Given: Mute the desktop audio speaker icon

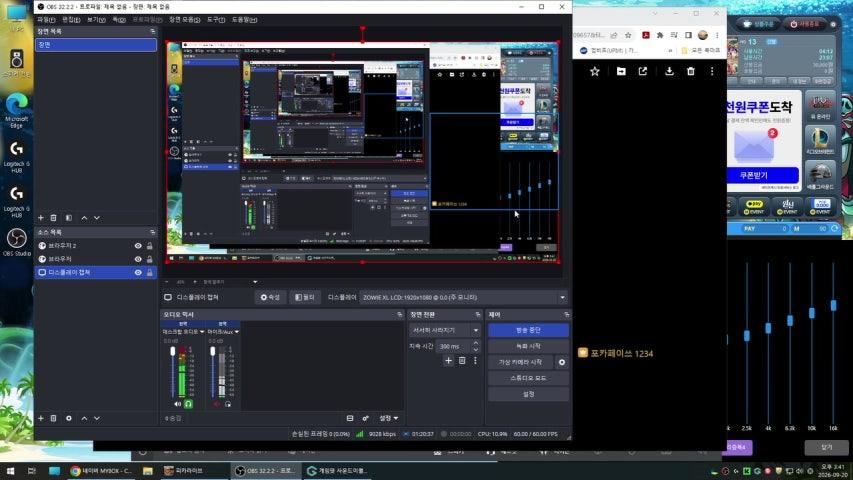Looking at the screenshot, I should [x=178, y=404].
